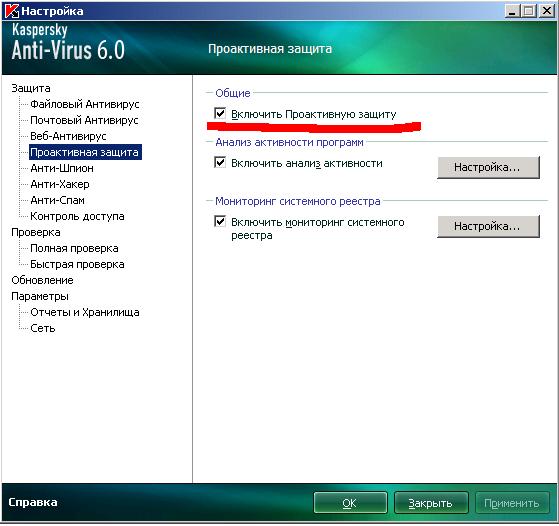Click the disabled maximize button
This screenshot has width=559, height=526.
point(529,11)
